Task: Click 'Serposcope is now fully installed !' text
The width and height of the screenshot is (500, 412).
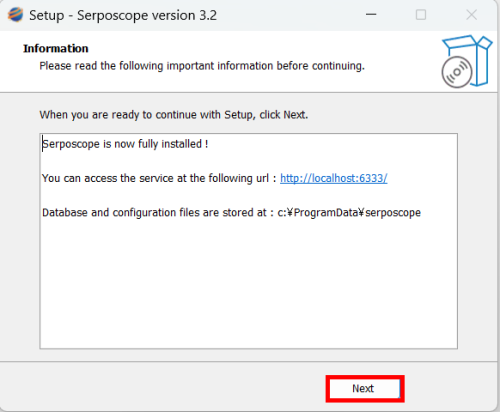Action: point(125,144)
